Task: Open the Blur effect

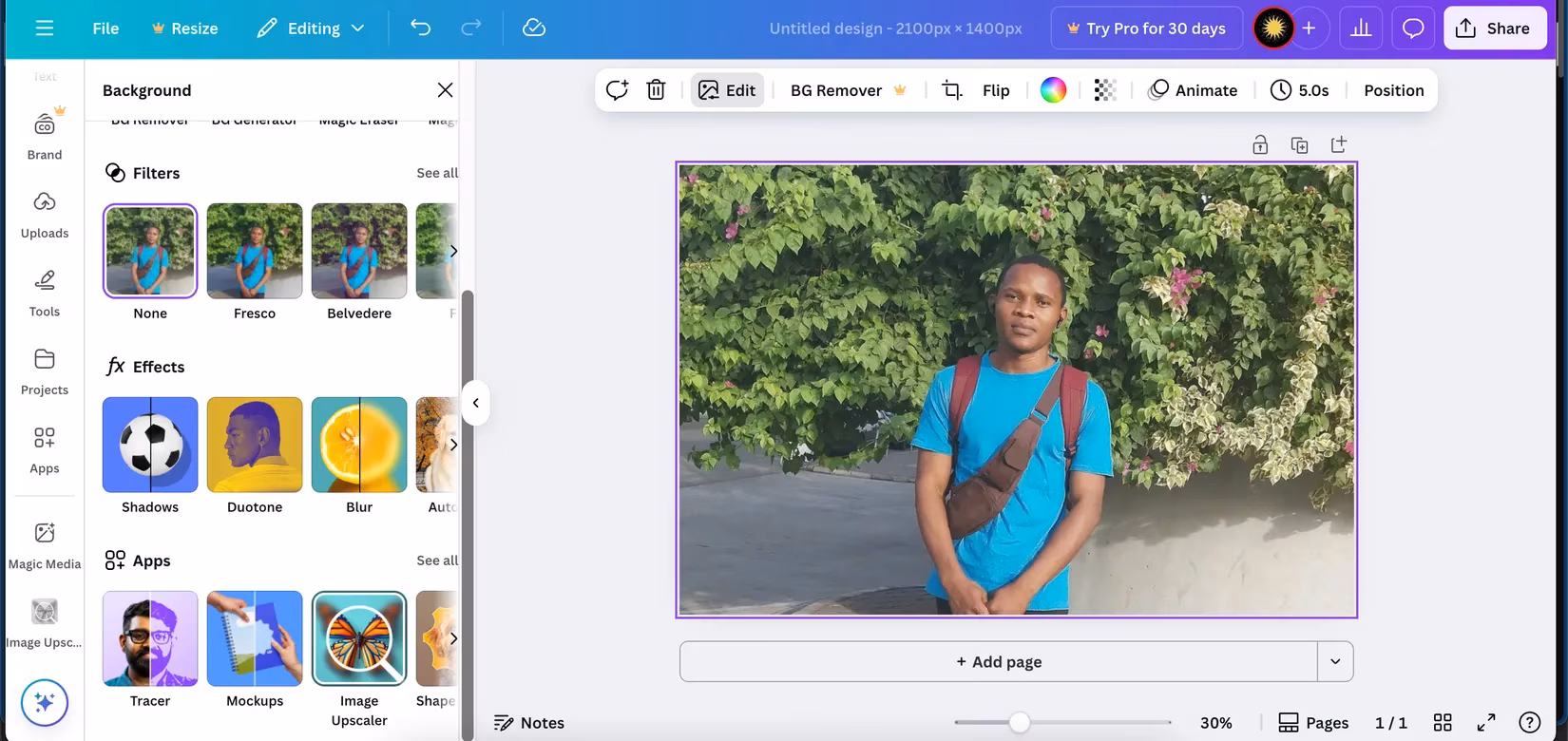Action: click(359, 445)
